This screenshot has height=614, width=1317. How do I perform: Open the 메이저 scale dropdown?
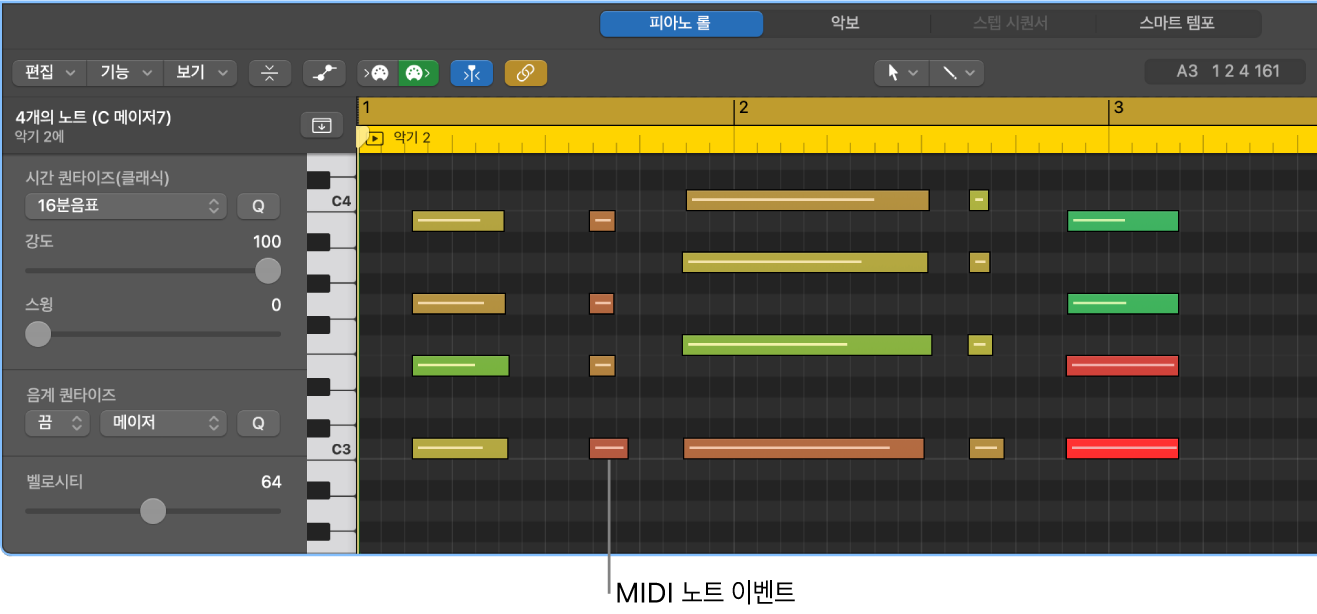[x=163, y=423]
